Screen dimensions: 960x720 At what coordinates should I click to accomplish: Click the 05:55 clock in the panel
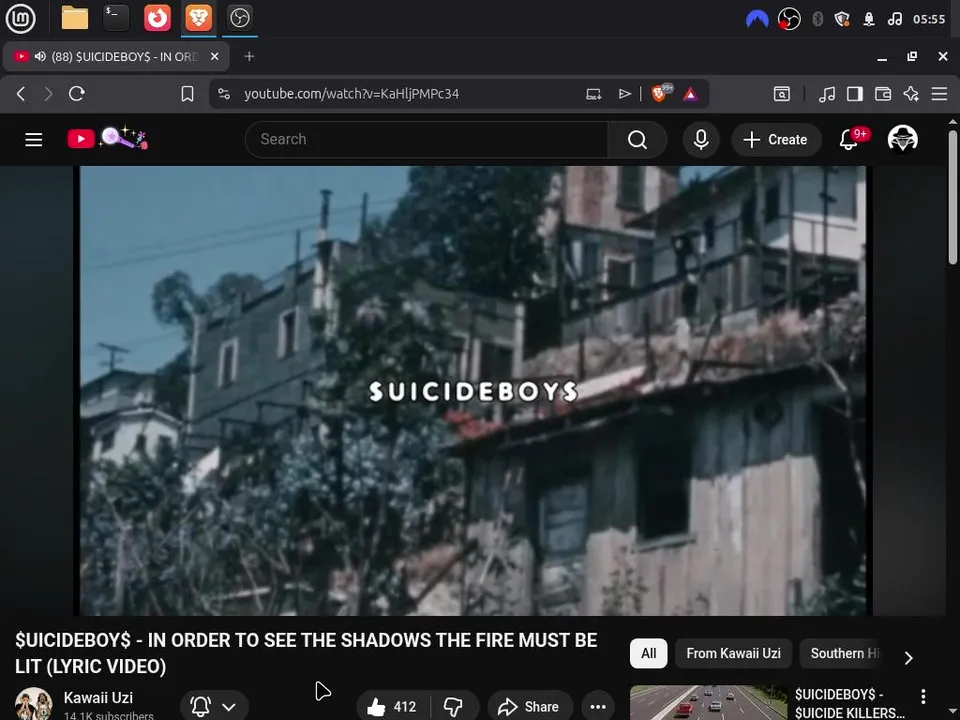point(929,19)
